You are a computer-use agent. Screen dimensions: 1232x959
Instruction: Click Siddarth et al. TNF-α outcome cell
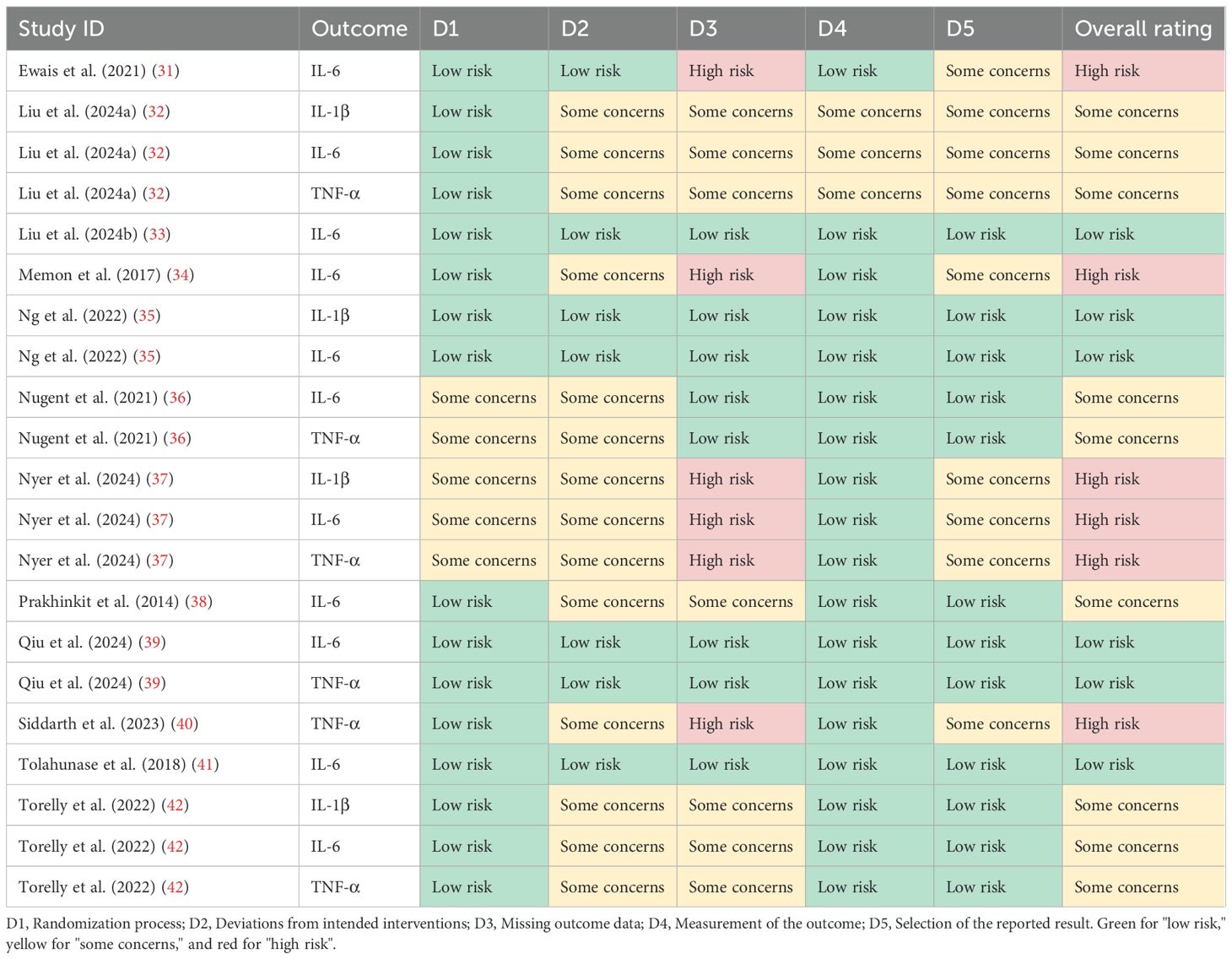336,723
